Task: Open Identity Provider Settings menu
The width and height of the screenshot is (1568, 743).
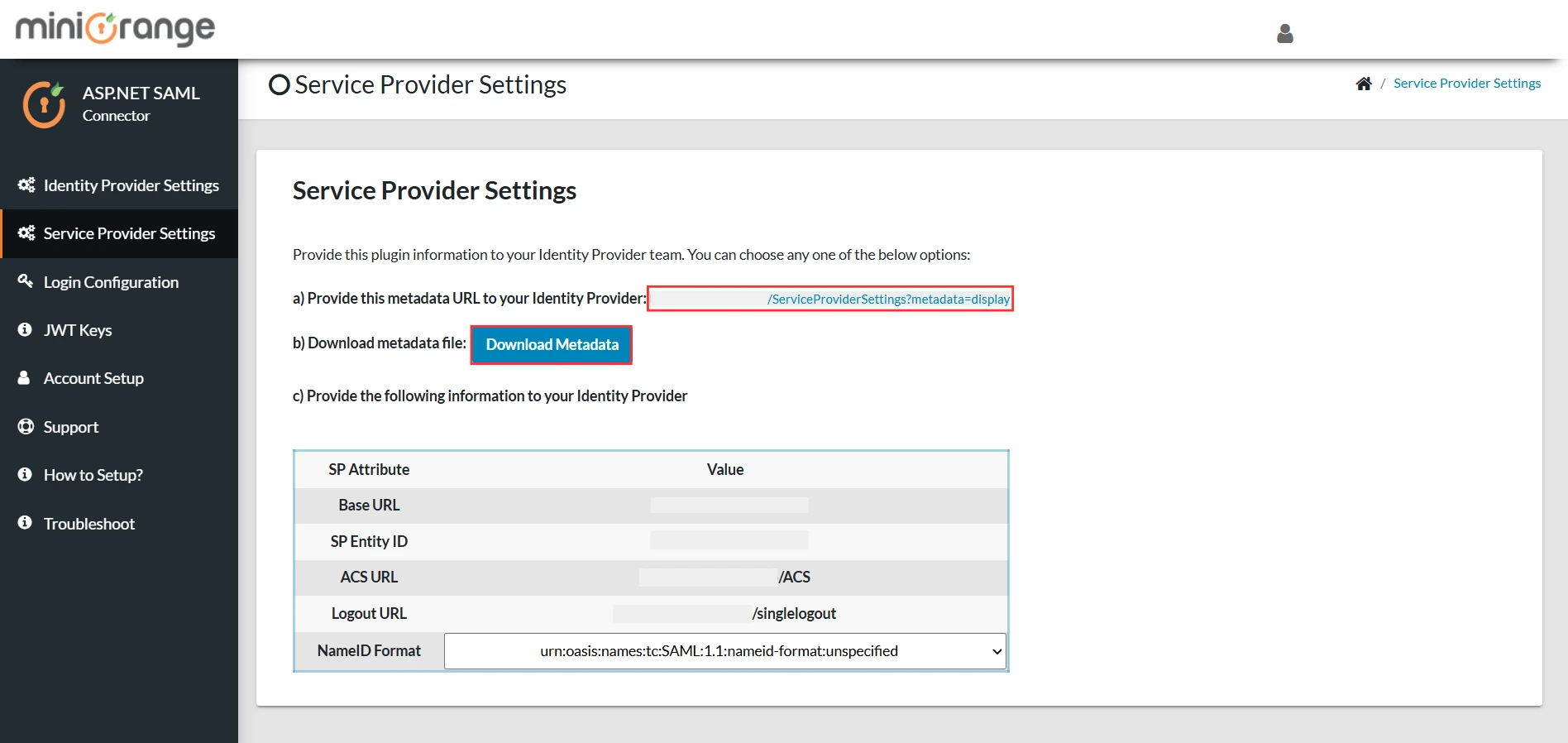Action: (119, 185)
